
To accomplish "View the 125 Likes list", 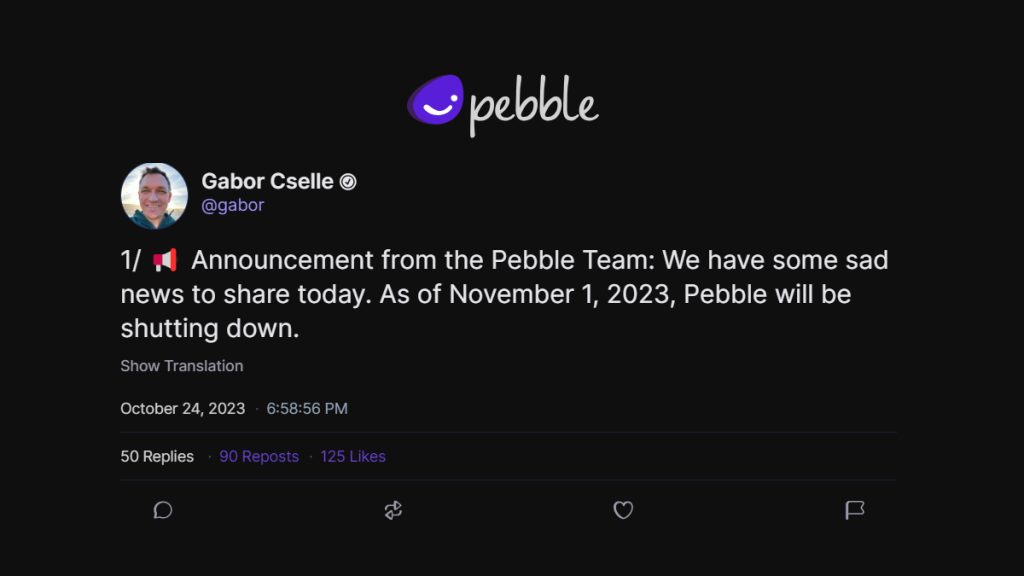I will pyautogui.click(x=352, y=456).
